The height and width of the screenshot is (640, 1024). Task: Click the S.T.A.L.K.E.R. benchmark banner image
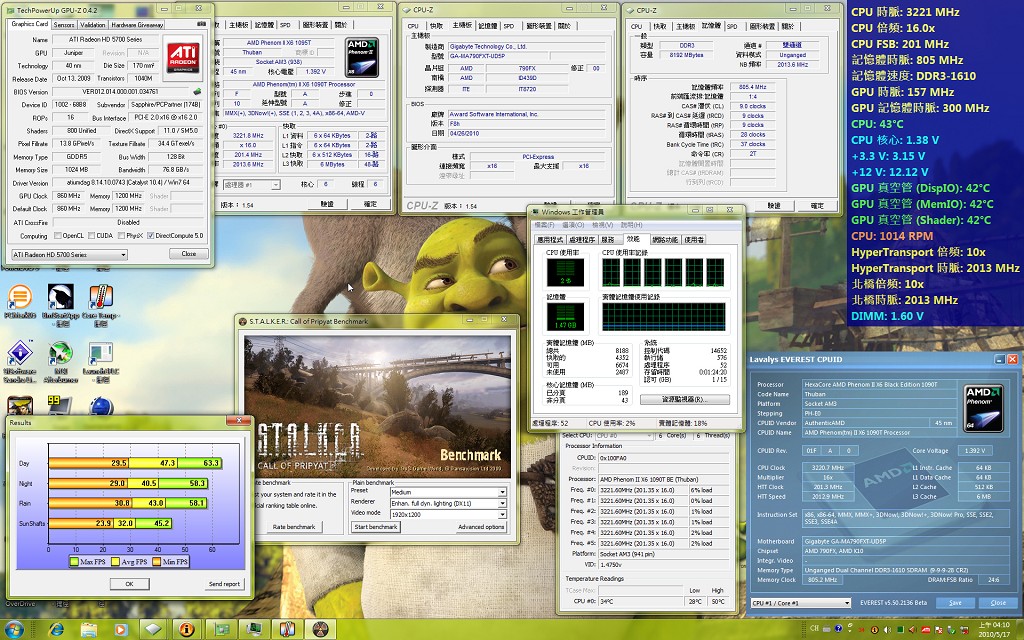378,404
